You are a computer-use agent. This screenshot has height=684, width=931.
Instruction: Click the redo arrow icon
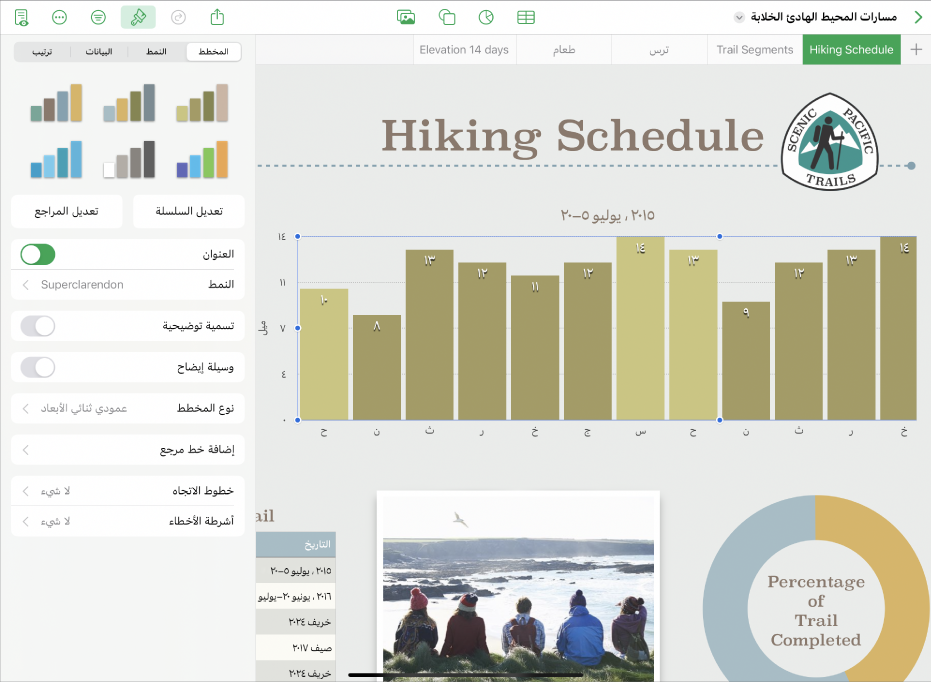click(x=178, y=18)
